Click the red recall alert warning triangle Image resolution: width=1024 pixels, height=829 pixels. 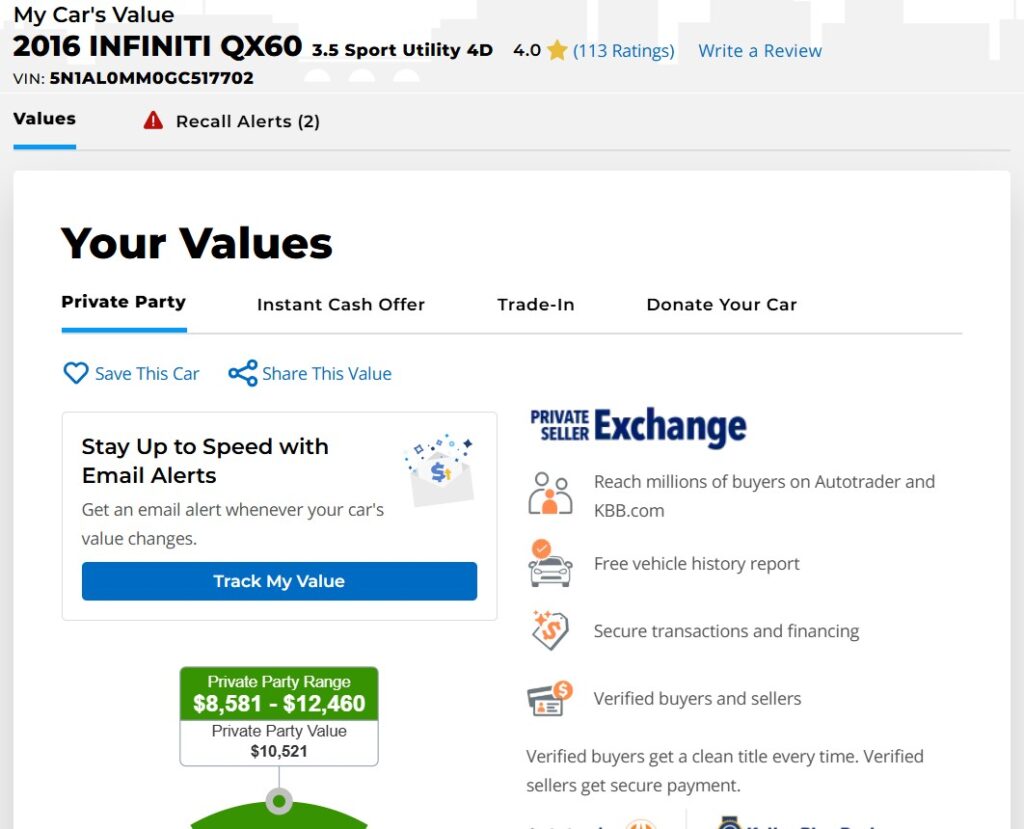point(153,121)
